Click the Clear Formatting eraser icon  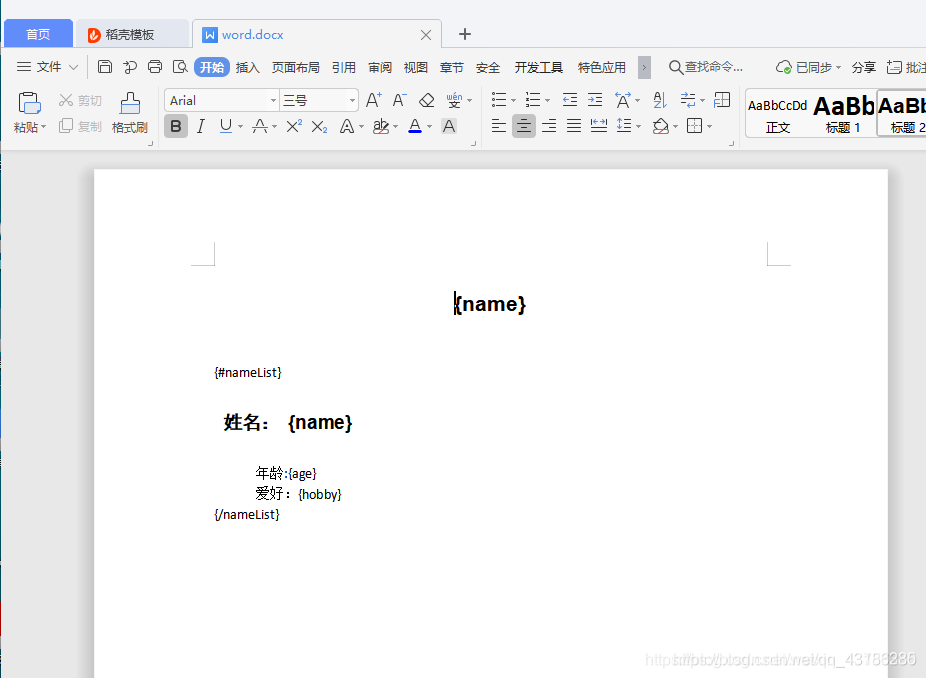[x=426, y=100]
